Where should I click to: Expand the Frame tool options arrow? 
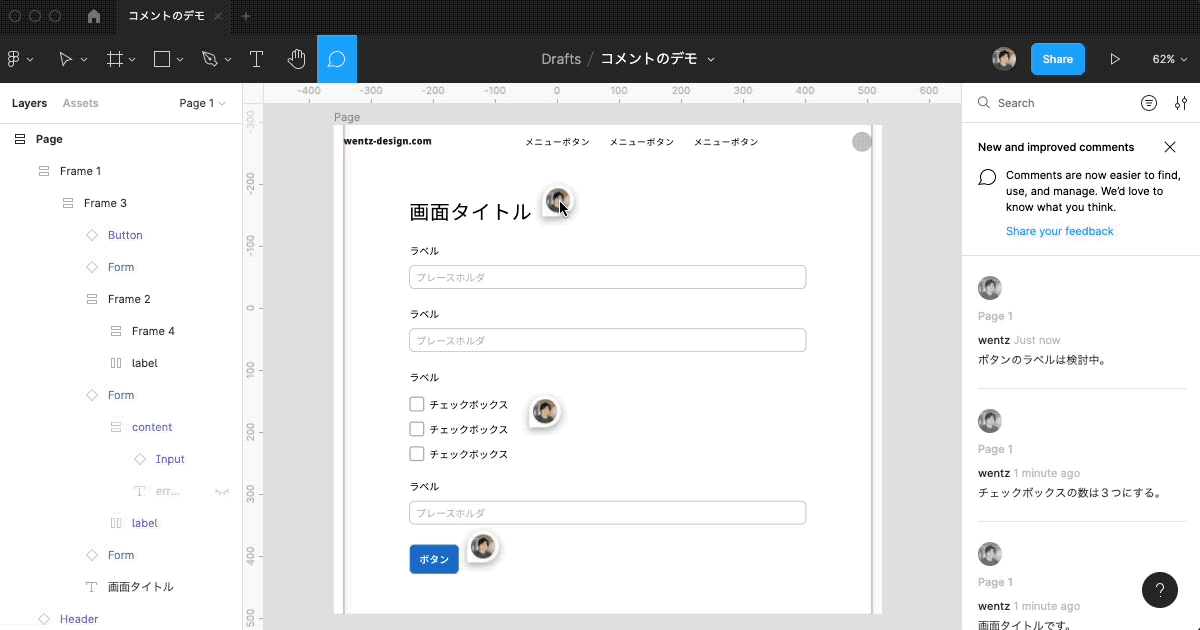pos(134,60)
